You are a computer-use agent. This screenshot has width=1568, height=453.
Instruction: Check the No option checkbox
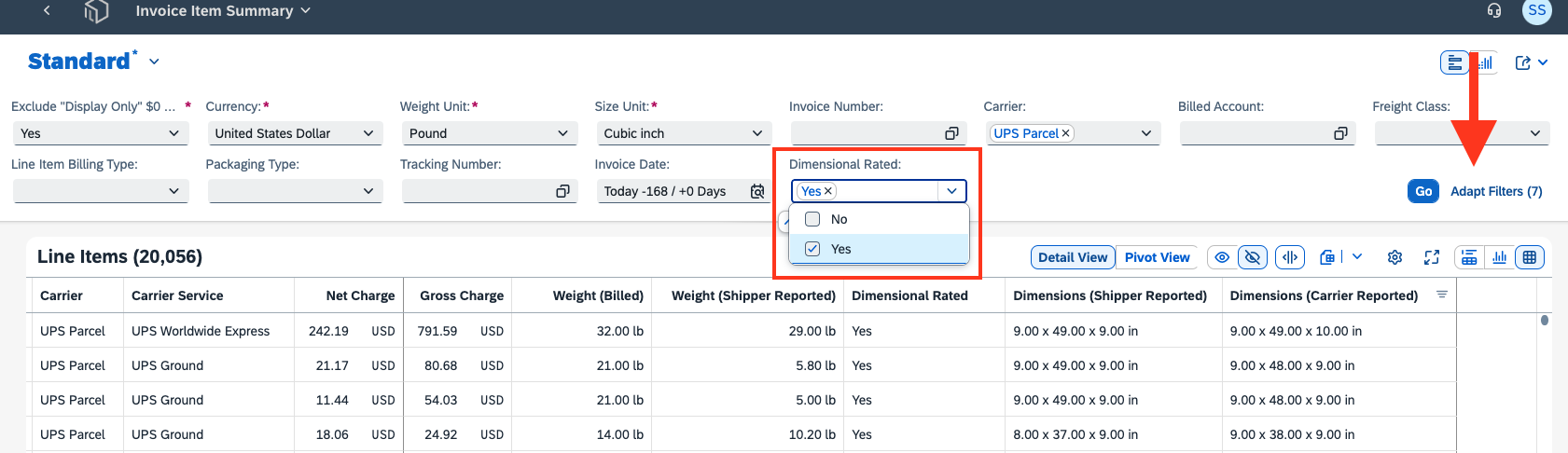point(812,219)
